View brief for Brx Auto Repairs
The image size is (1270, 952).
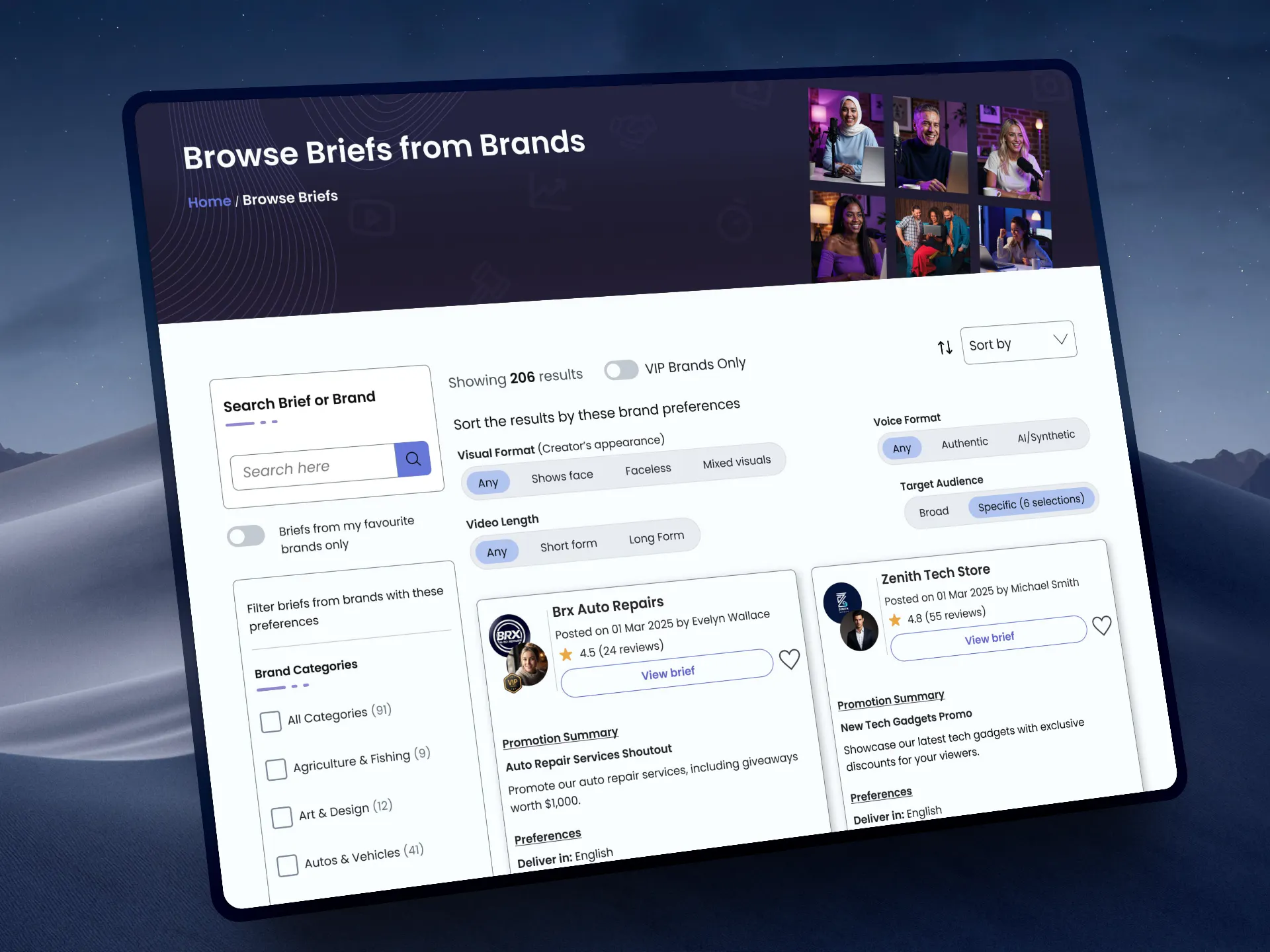click(667, 673)
